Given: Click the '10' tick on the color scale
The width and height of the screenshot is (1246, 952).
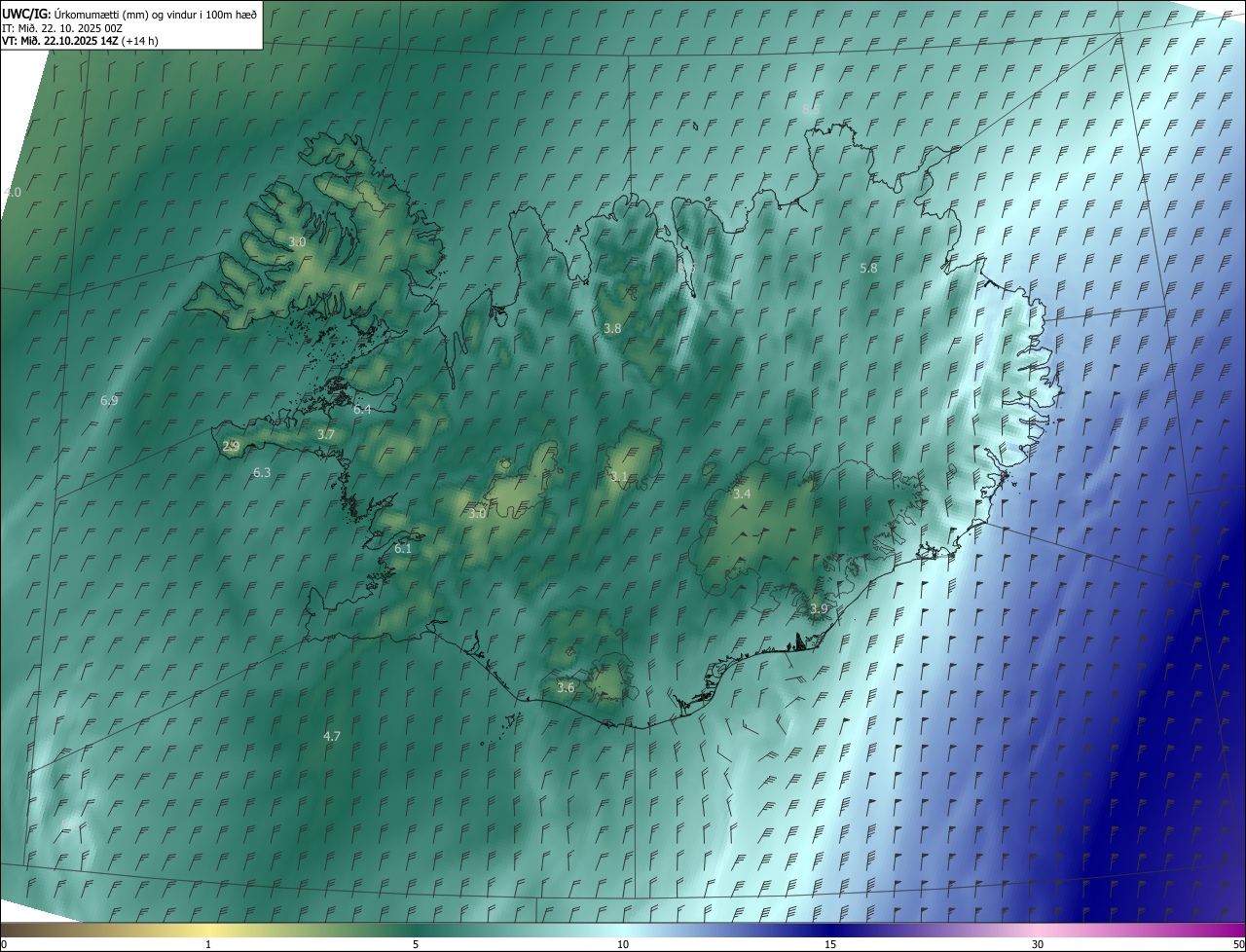Looking at the screenshot, I should click(623, 944).
